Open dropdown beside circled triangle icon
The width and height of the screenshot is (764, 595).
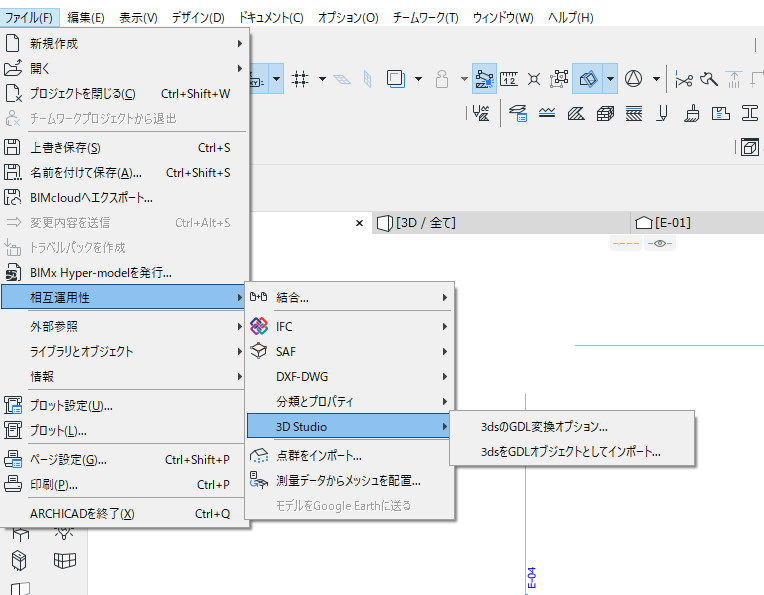point(656,78)
